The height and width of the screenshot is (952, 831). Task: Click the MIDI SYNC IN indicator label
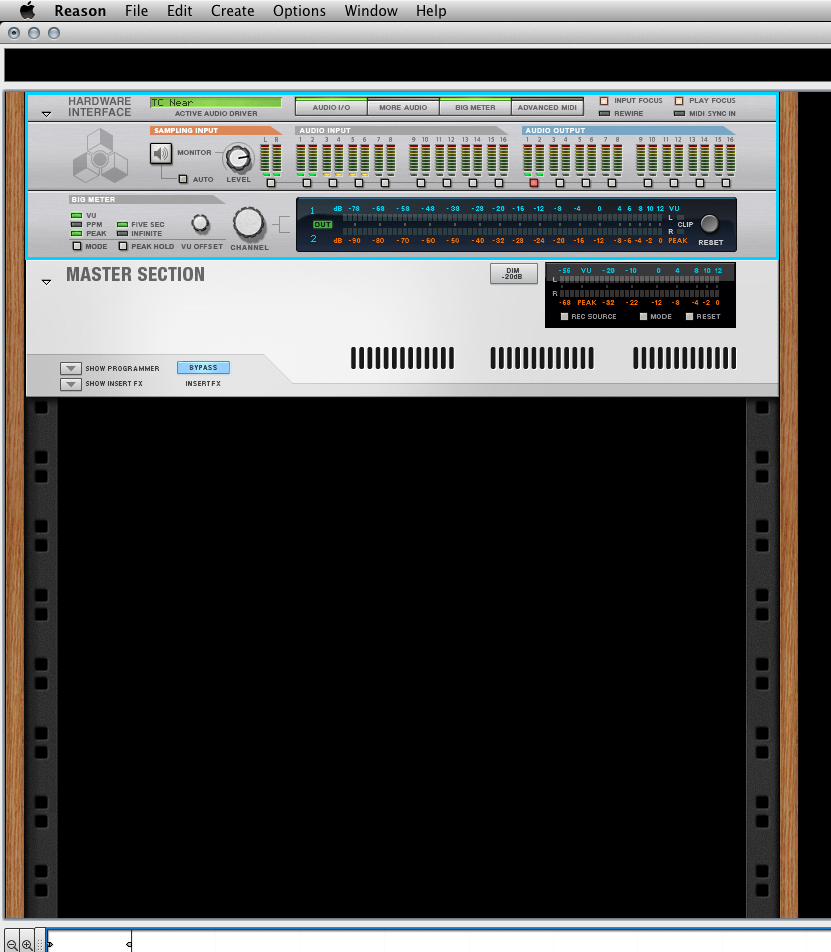[x=712, y=114]
